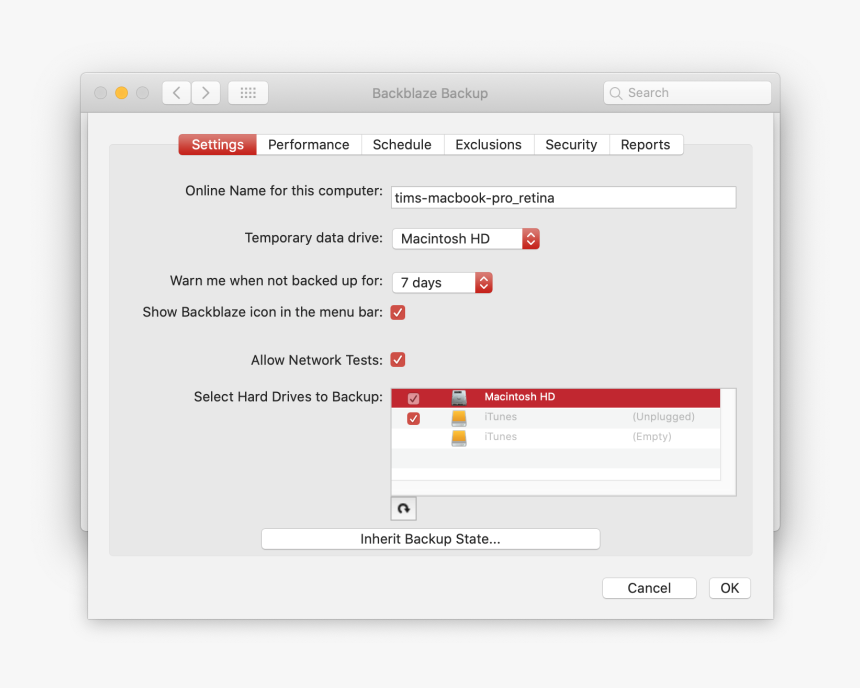Viewport: 860px width, 688px height.
Task: Click the Cancel button
Action: point(649,588)
